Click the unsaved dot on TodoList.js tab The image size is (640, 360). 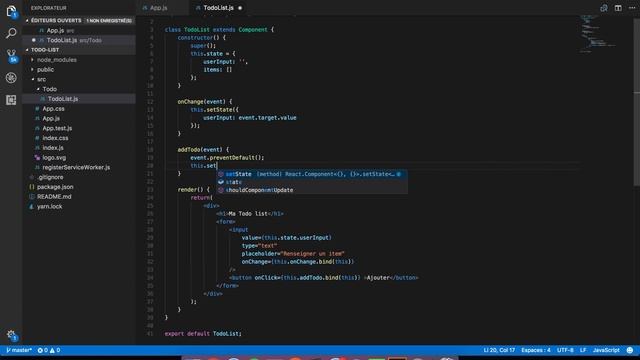240,8
